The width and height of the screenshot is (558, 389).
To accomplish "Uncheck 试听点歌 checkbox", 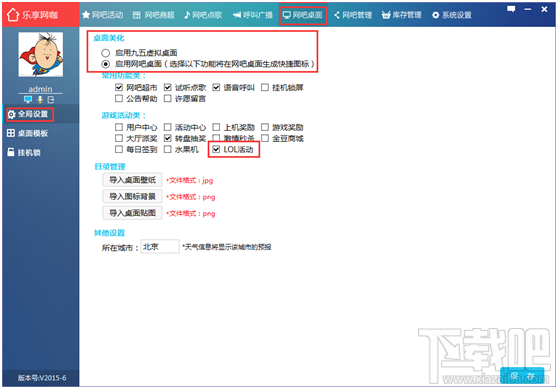I will pyautogui.click(x=168, y=87).
